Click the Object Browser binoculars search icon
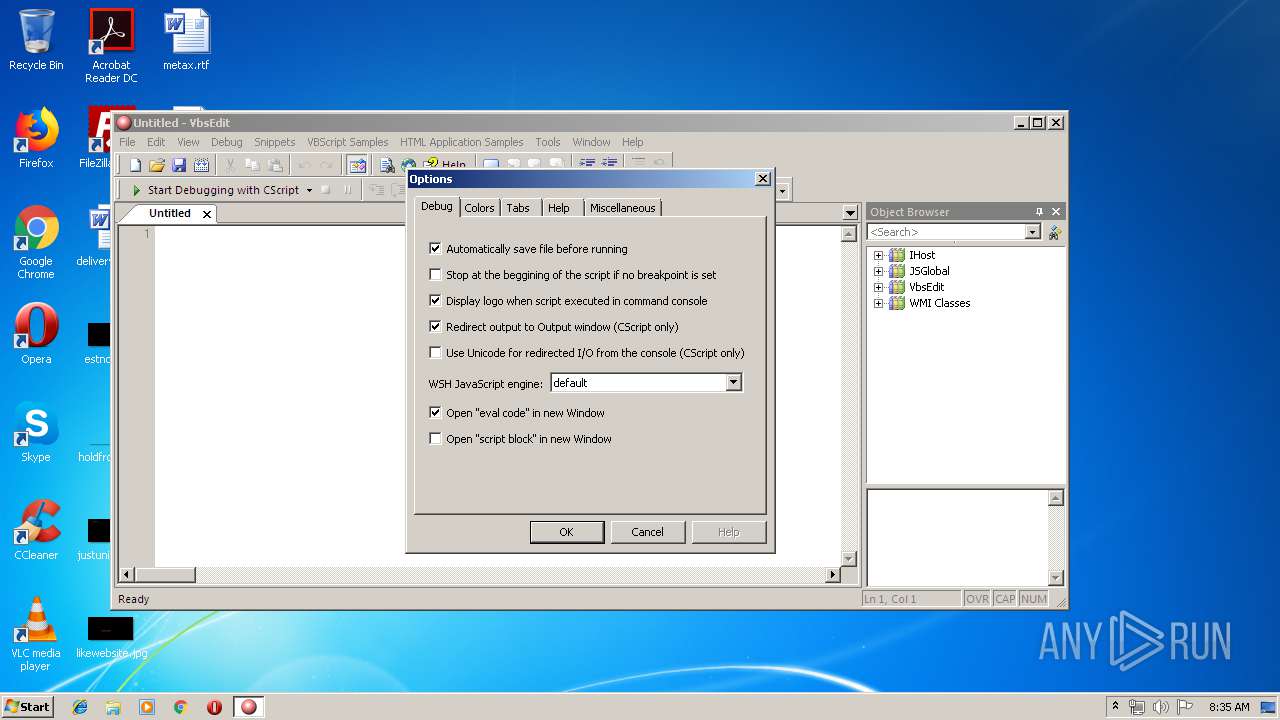The image size is (1280, 720). tap(1054, 232)
